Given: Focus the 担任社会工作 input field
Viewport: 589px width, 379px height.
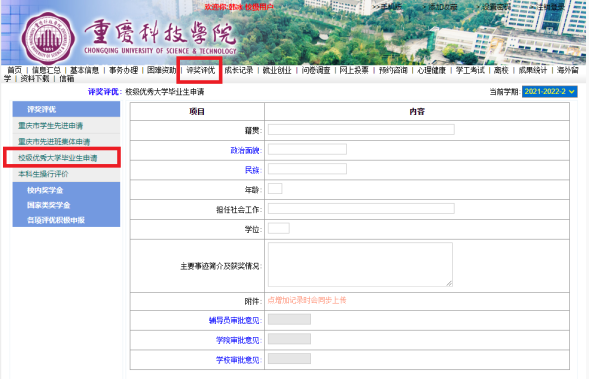Looking at the screenshot, I should 361,208.
